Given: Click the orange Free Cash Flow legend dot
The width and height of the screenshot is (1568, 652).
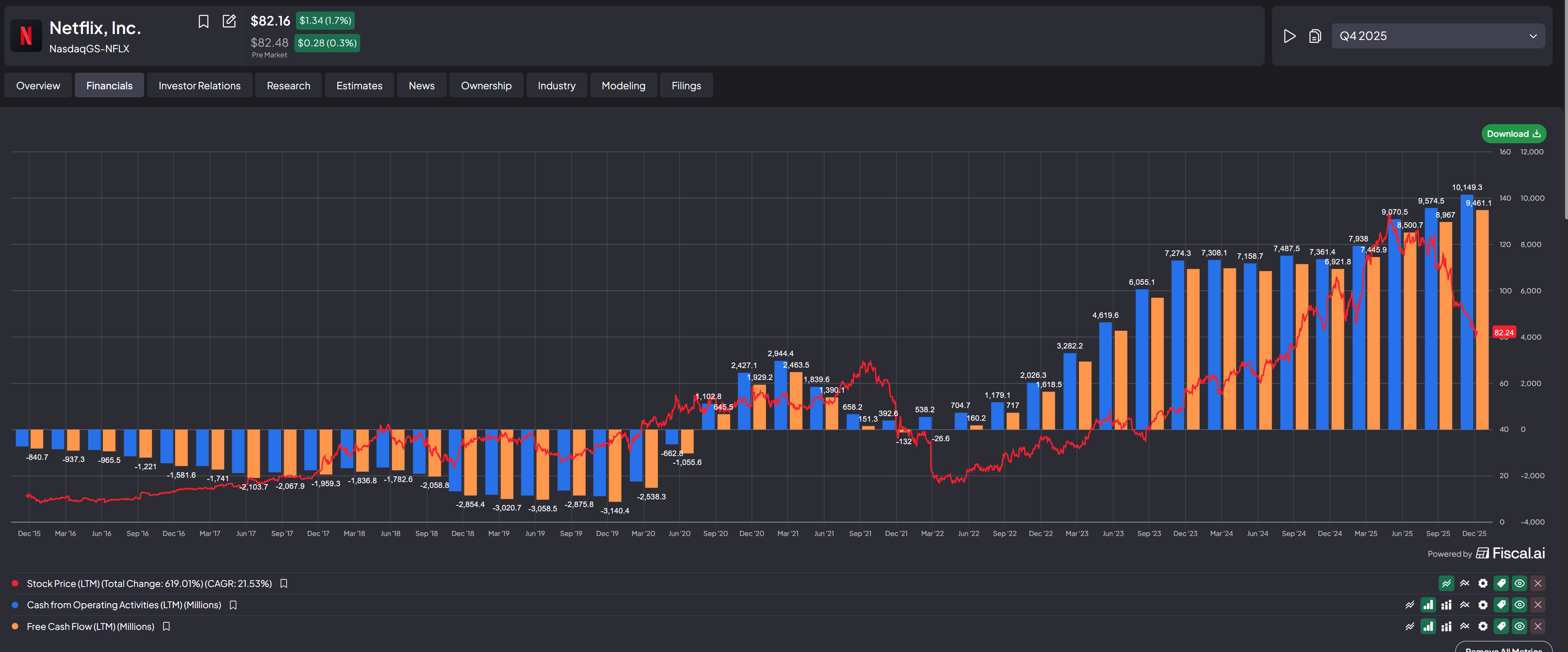Looking at the screenshot, I should click(15, 626).
